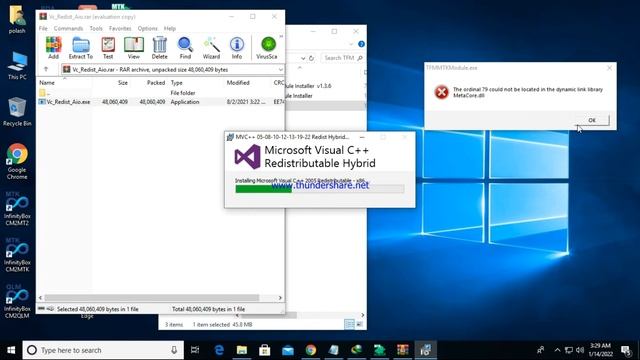
Task: Click the Delete trash icon in WinRAR
Action: pyautogui.click(x=160, y=48)
